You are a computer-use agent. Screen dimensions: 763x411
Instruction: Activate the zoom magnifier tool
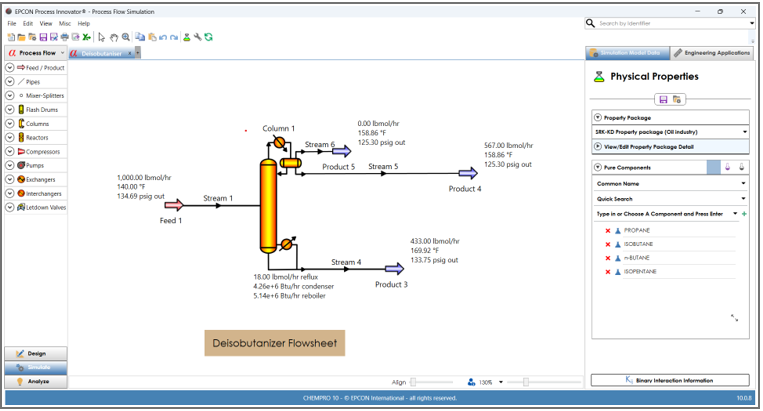126,37
